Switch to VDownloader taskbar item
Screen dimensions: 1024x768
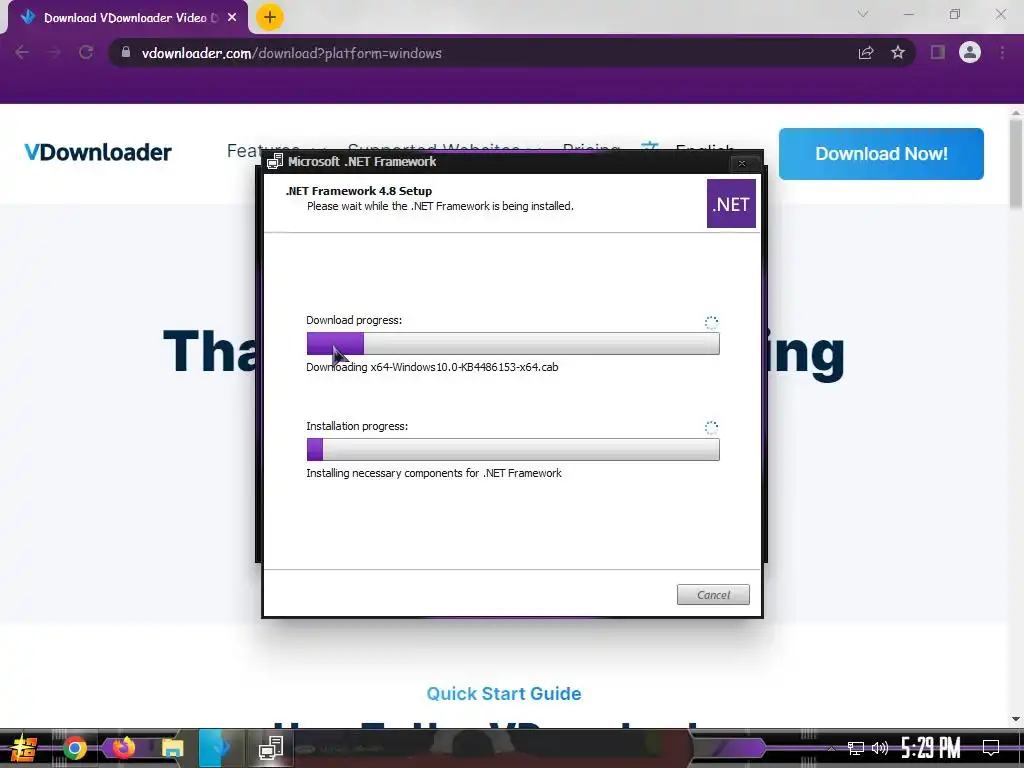coord(221,748)
